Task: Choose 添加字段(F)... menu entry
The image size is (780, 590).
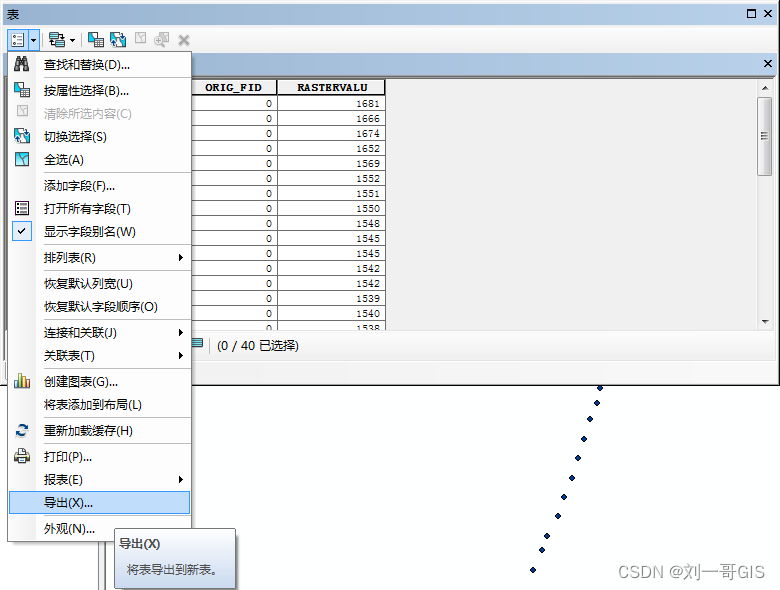Action: tap(99, 186)
